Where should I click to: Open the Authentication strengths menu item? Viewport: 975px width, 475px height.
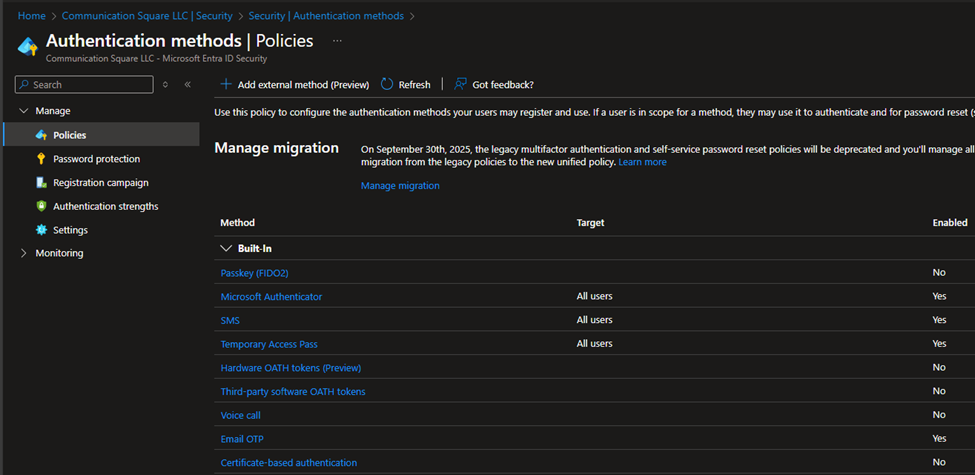(105, 207)
